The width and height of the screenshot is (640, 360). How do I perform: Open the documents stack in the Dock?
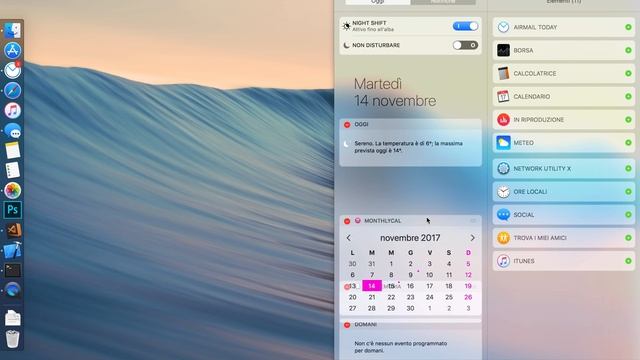pyautogui.click(x=13, y=318)
